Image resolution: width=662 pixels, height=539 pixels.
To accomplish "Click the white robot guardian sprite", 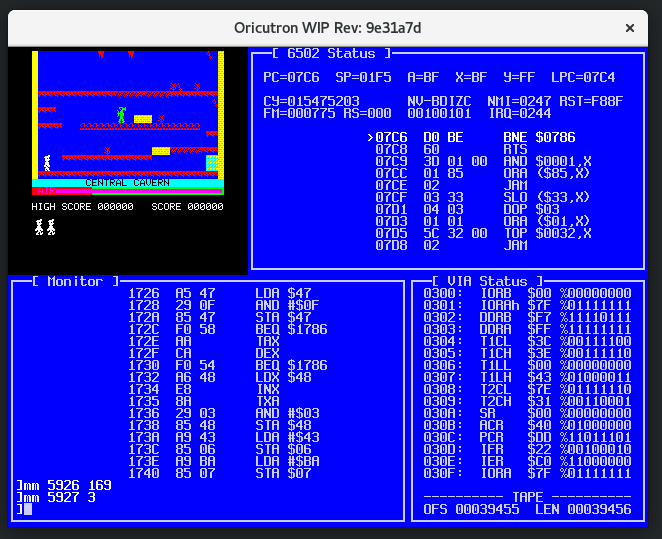I will pos(47,163).
